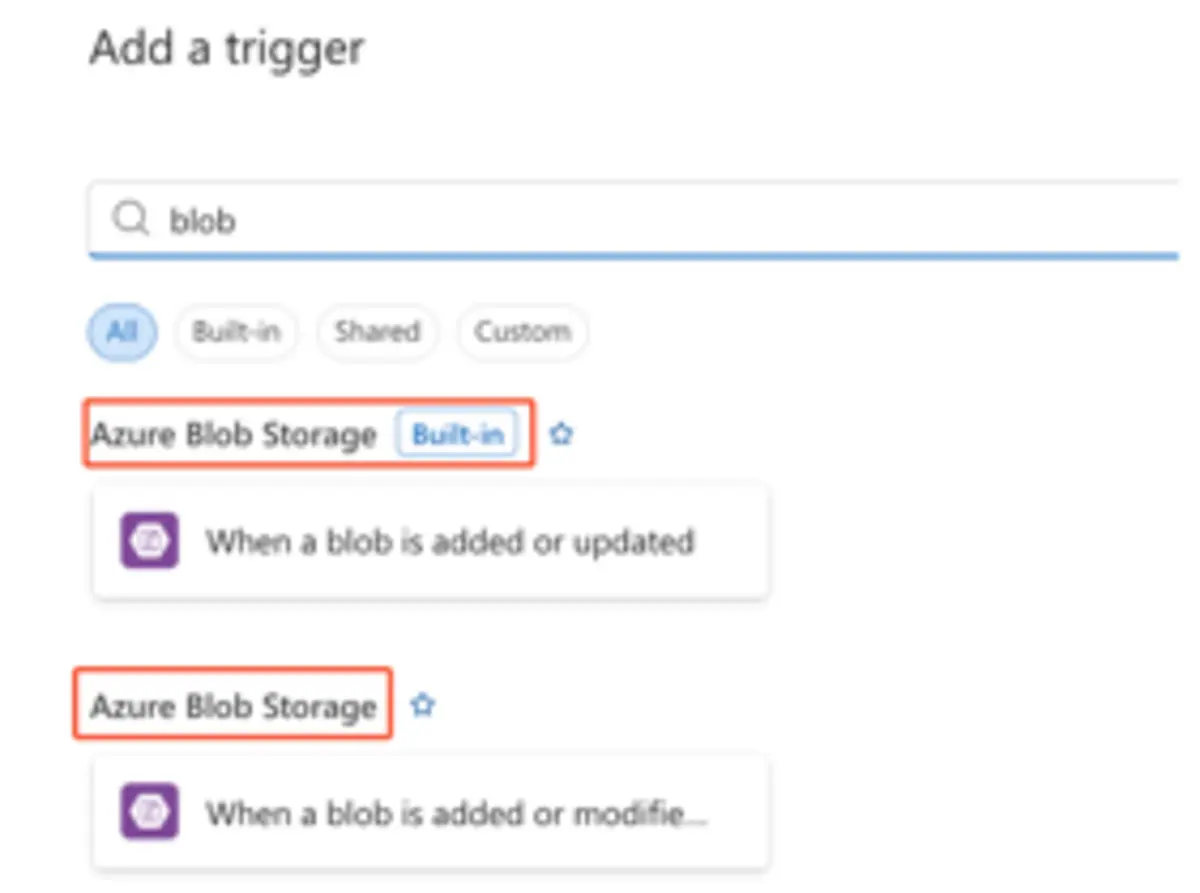Viewport: 1200px width, 893px height.
Task: Favorite the shared Azure Blob Storage connector star
Action: 423,705
